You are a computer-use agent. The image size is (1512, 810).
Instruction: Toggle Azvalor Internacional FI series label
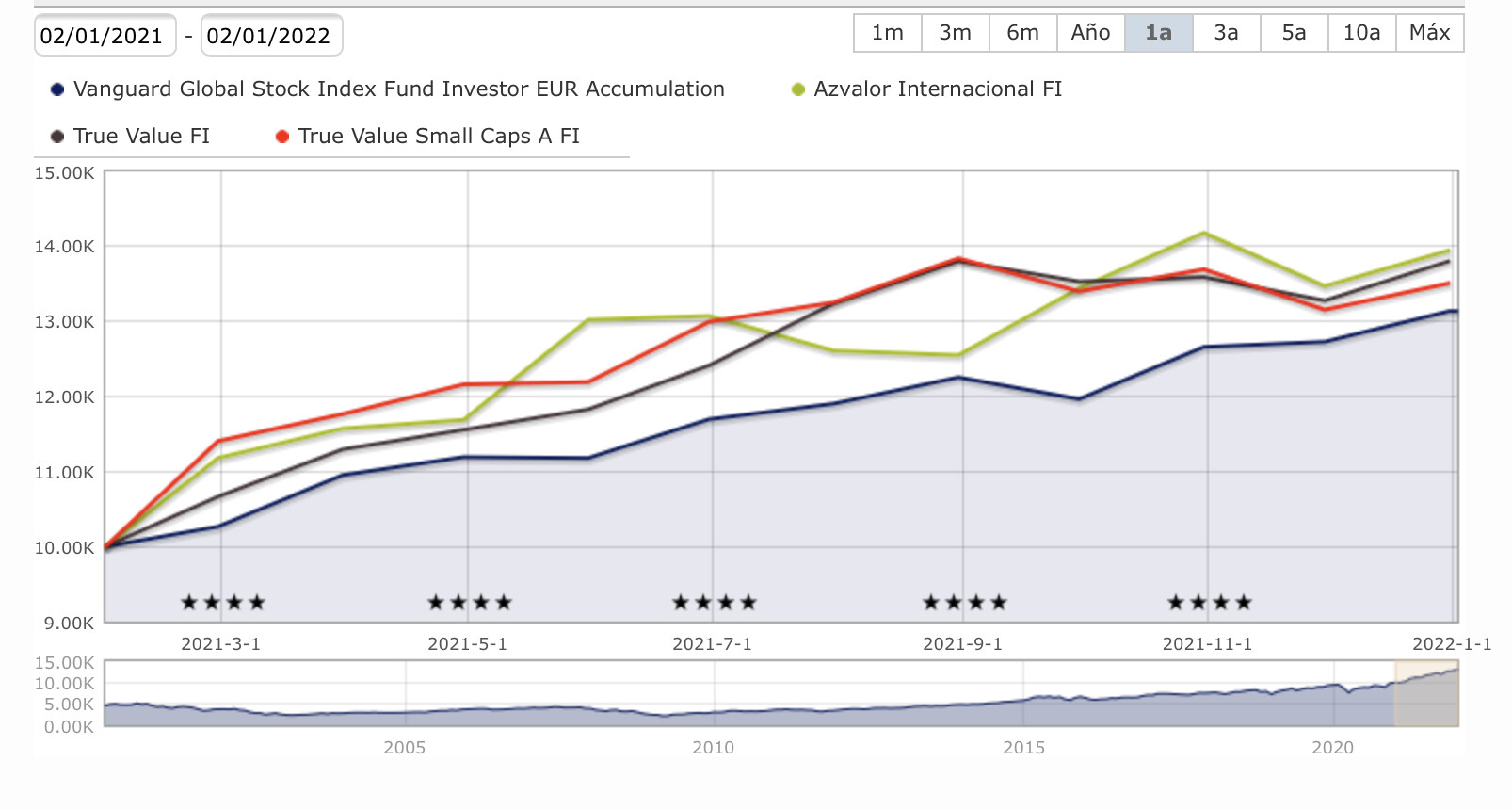[938, 89]
